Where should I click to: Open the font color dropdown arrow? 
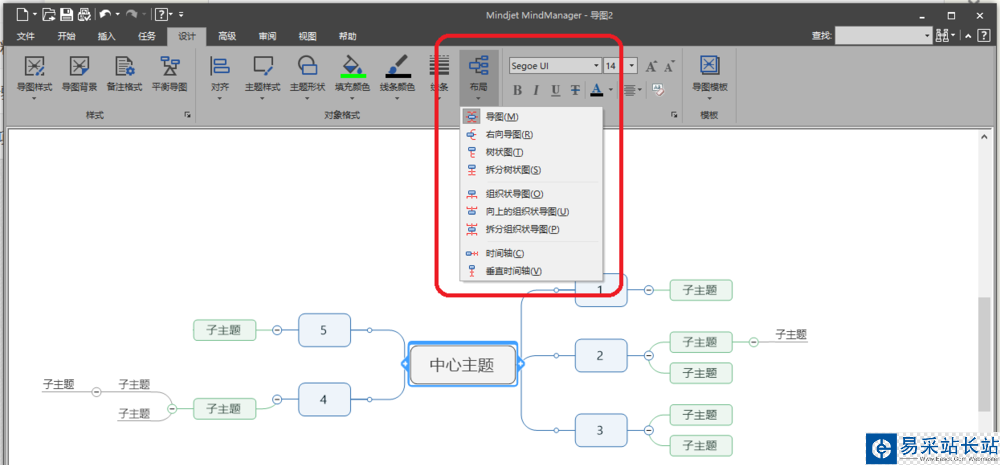tap(610, 90)
